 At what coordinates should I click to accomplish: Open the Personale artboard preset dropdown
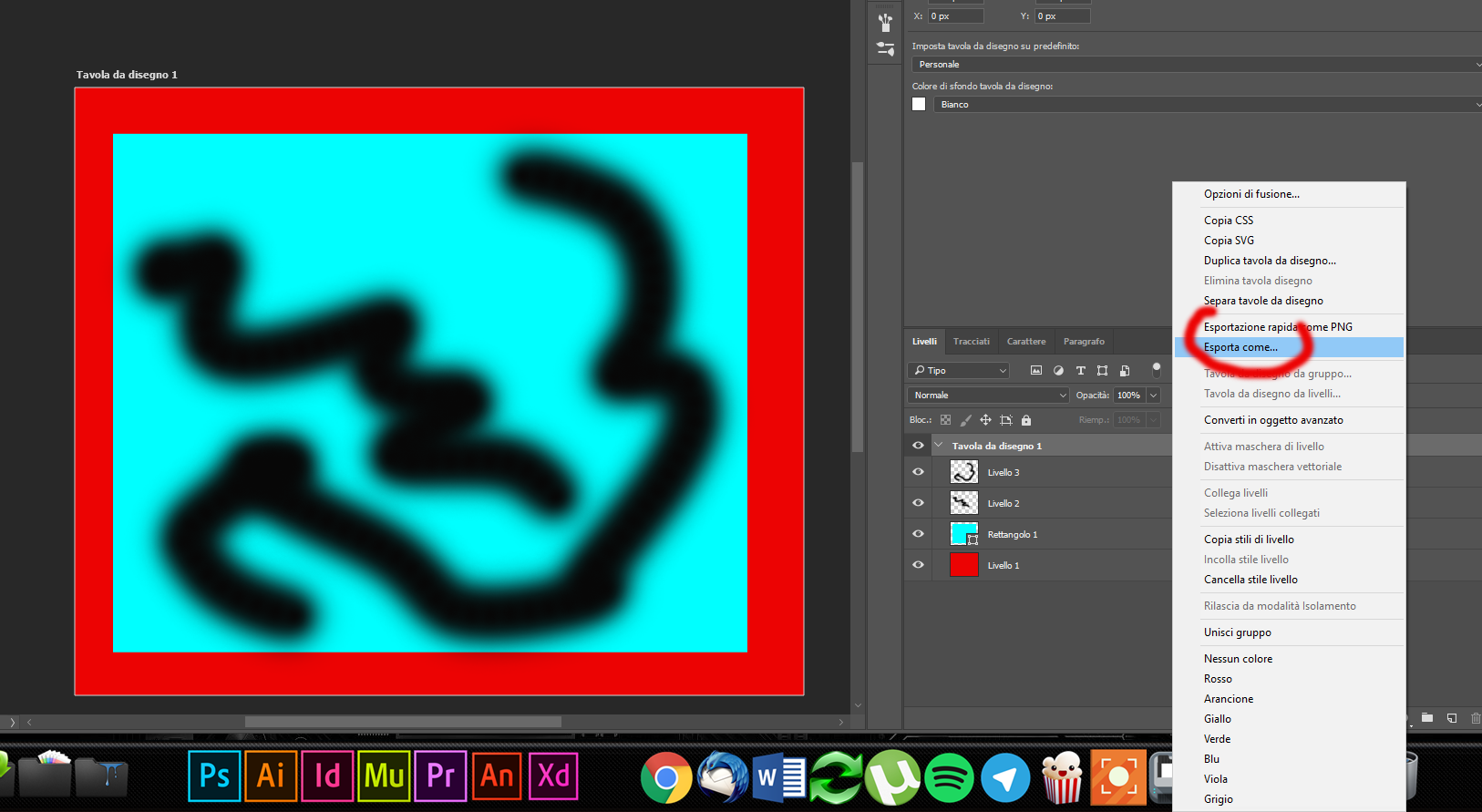click(1197, 65)
